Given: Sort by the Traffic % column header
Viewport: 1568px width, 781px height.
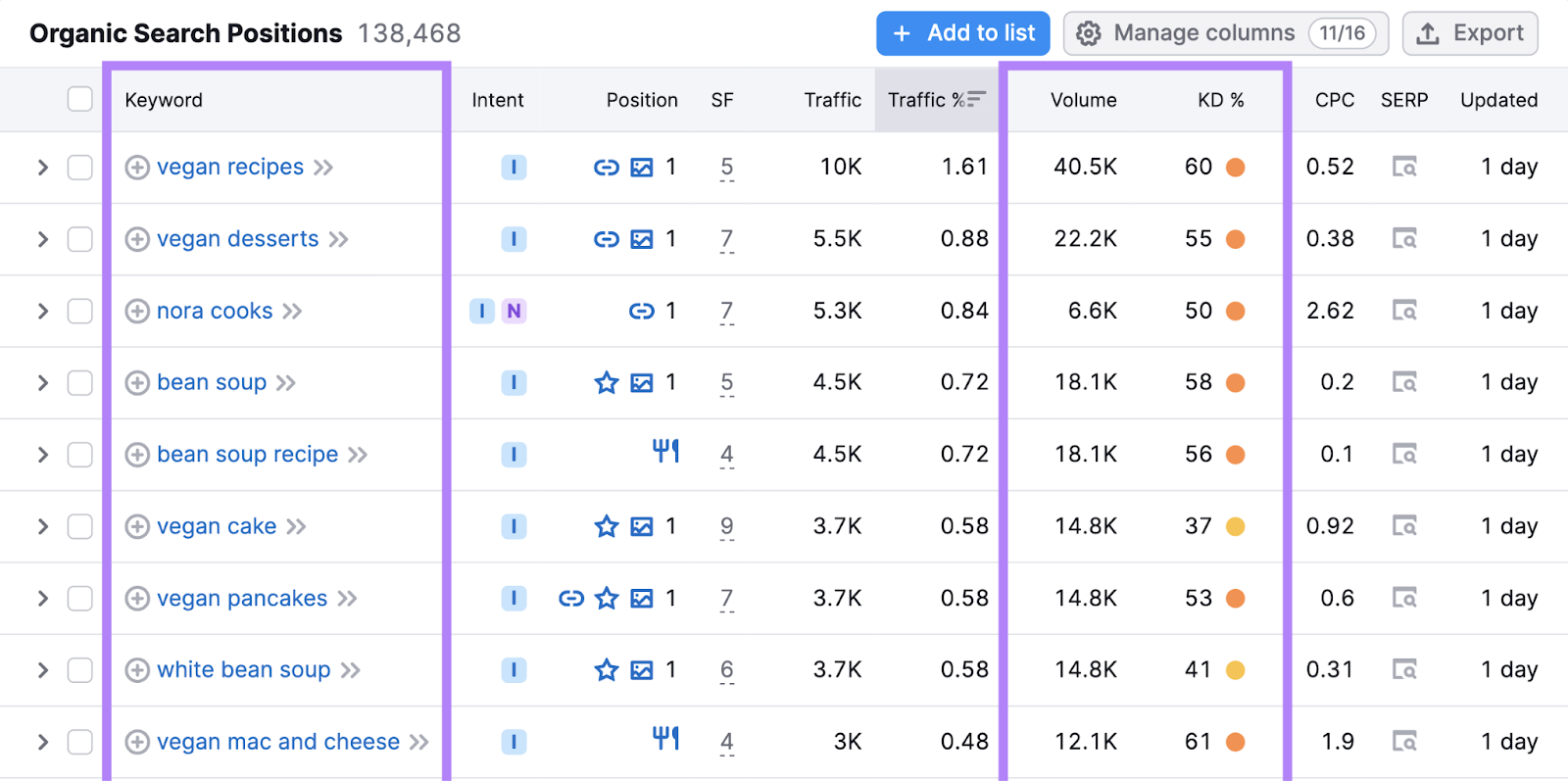Looking at the screenshot, I should pyautogui.click(x=936, y=100).
